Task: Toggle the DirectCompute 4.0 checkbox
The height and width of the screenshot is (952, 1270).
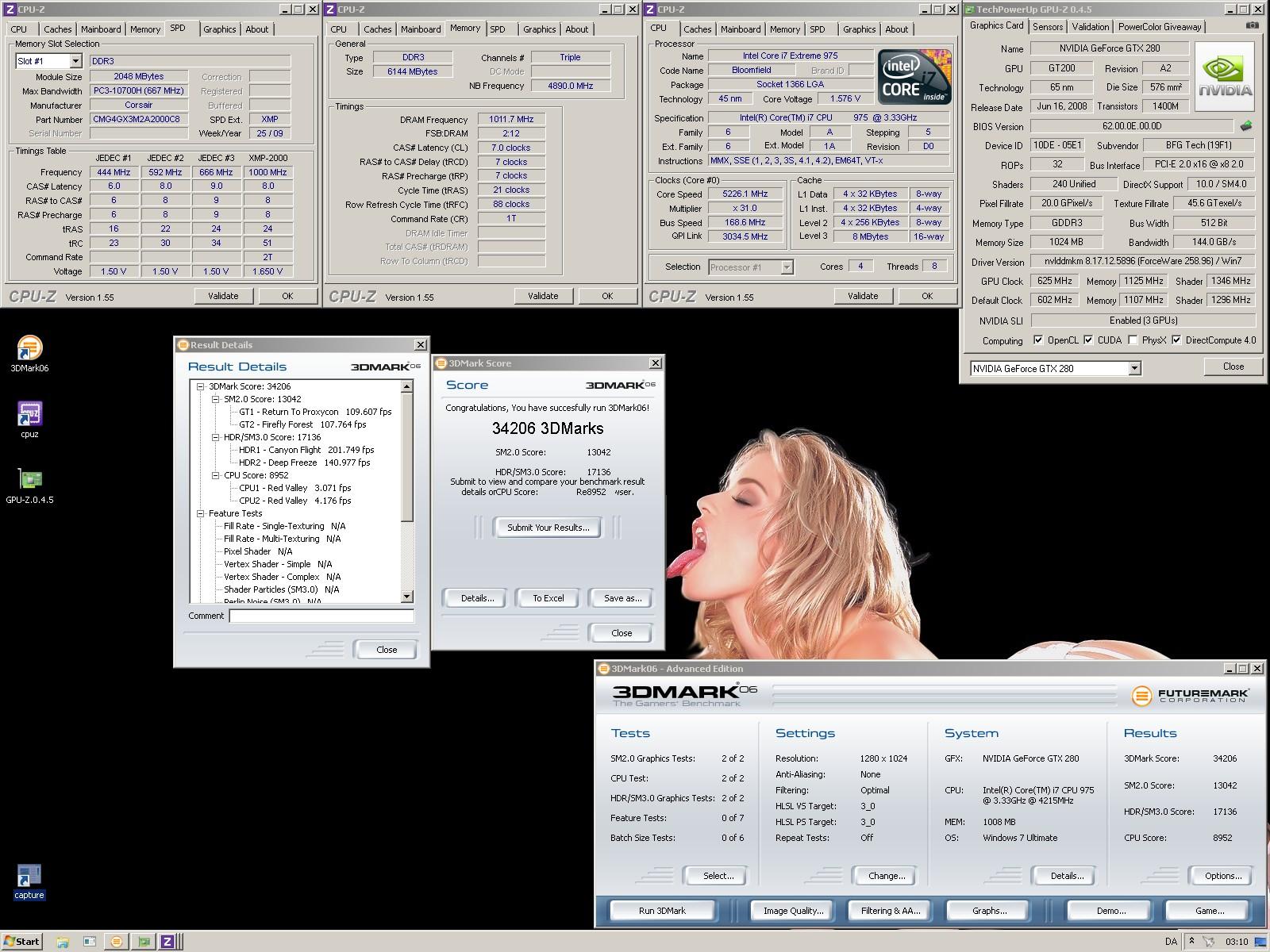Action: click(x=1176, y=340)
